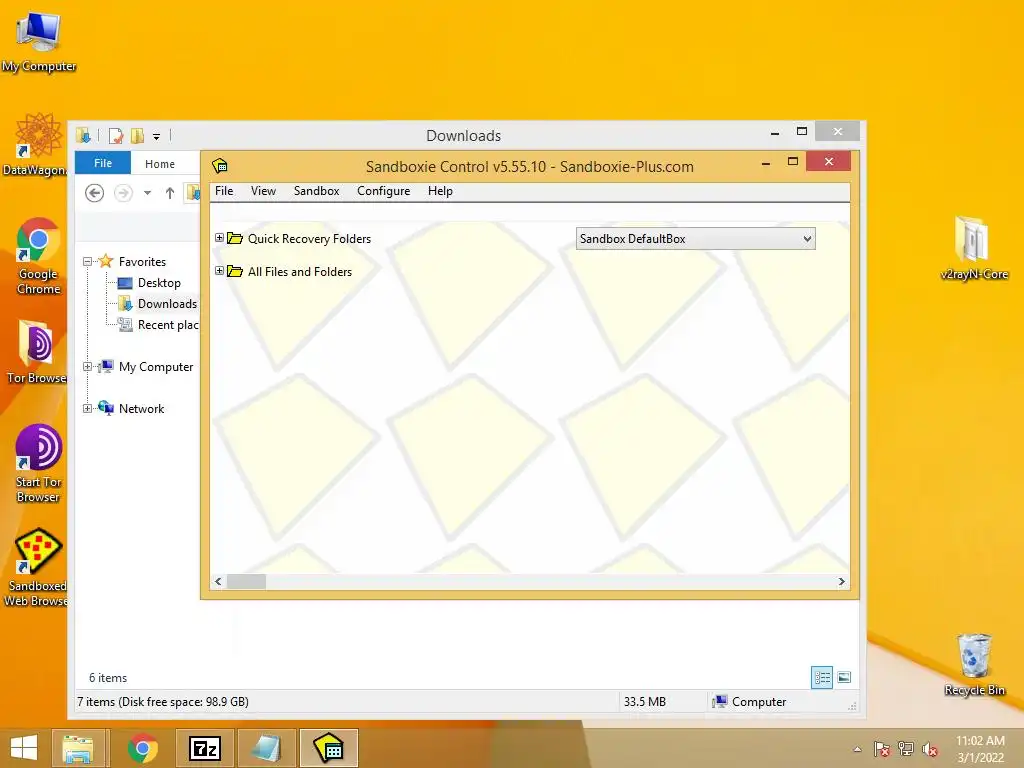
Task: Select Desktop under Favorites
Action: (159, 283)
